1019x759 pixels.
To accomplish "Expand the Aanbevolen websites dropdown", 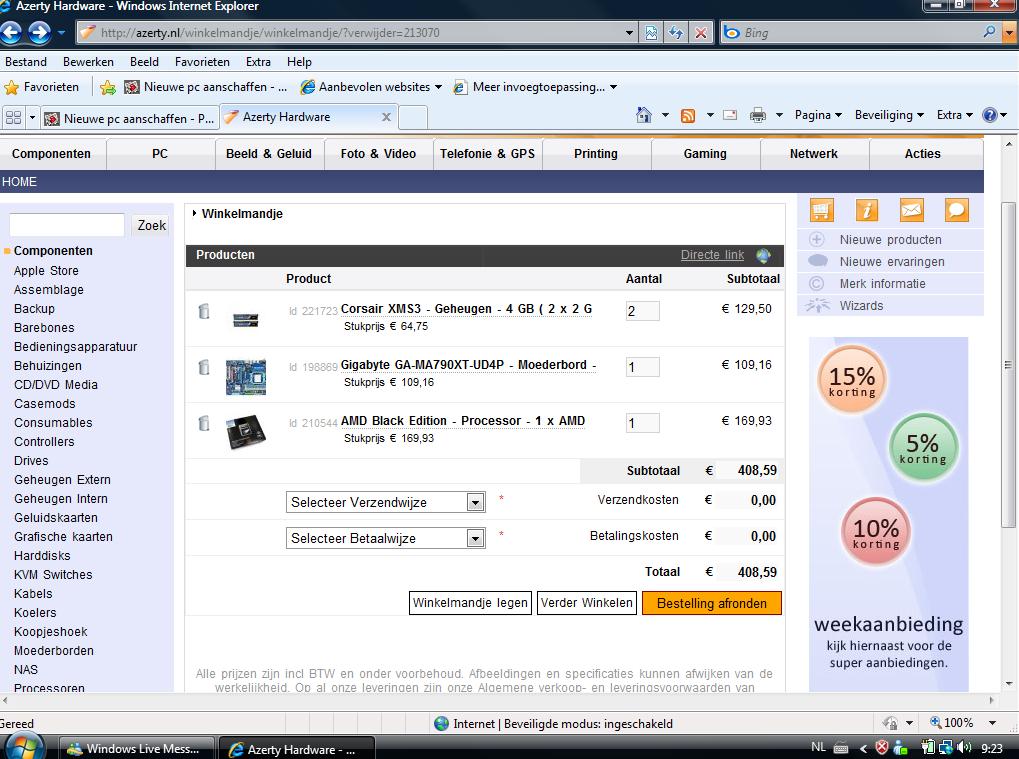I will 438,87.
